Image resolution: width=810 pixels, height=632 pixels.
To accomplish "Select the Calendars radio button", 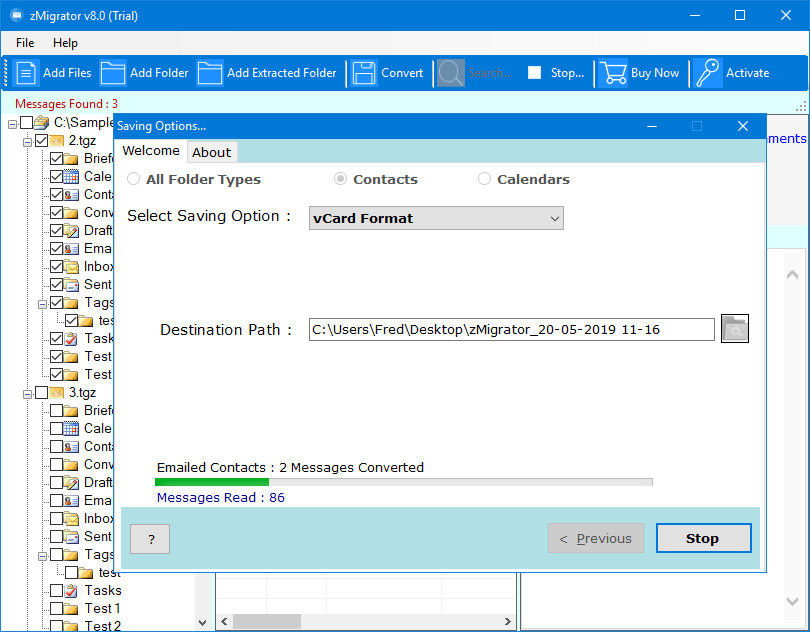I will coord(484,179).
